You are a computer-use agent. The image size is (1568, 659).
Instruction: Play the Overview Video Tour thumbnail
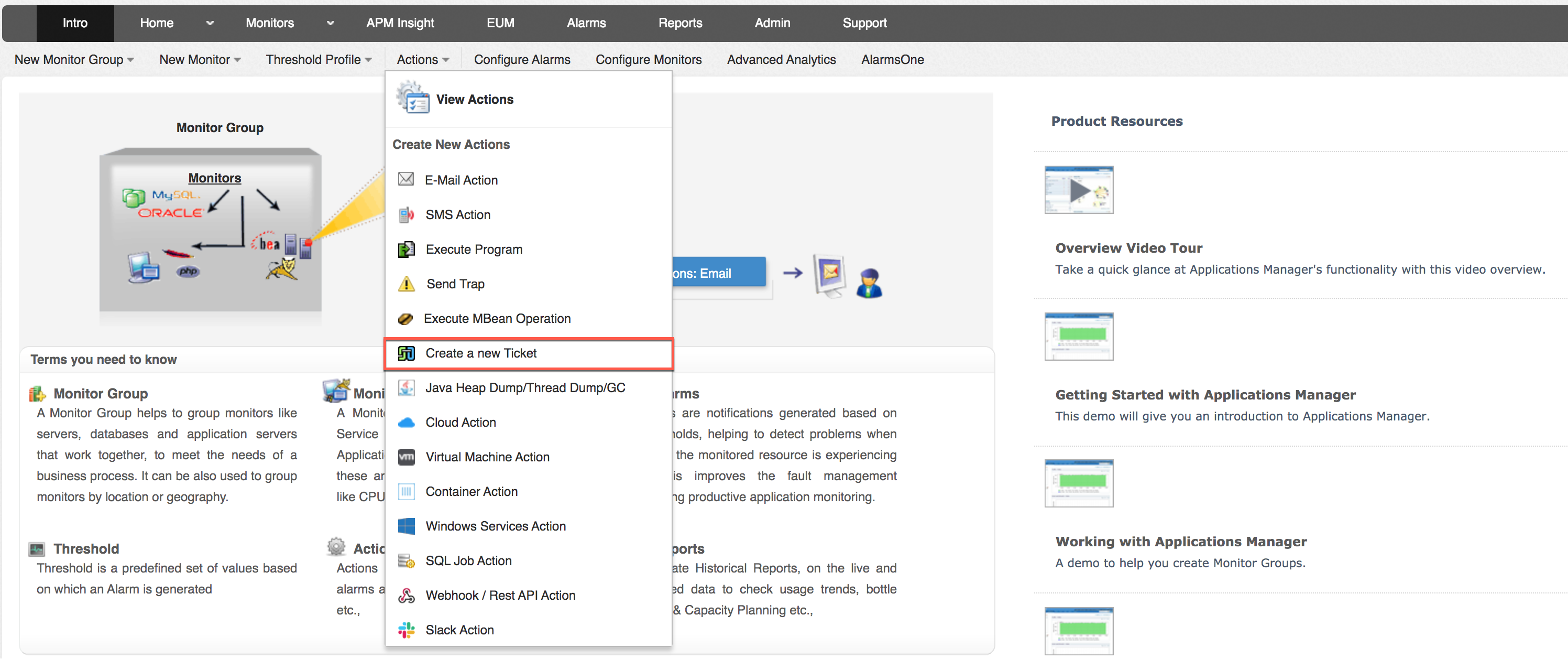[1078, 189]
